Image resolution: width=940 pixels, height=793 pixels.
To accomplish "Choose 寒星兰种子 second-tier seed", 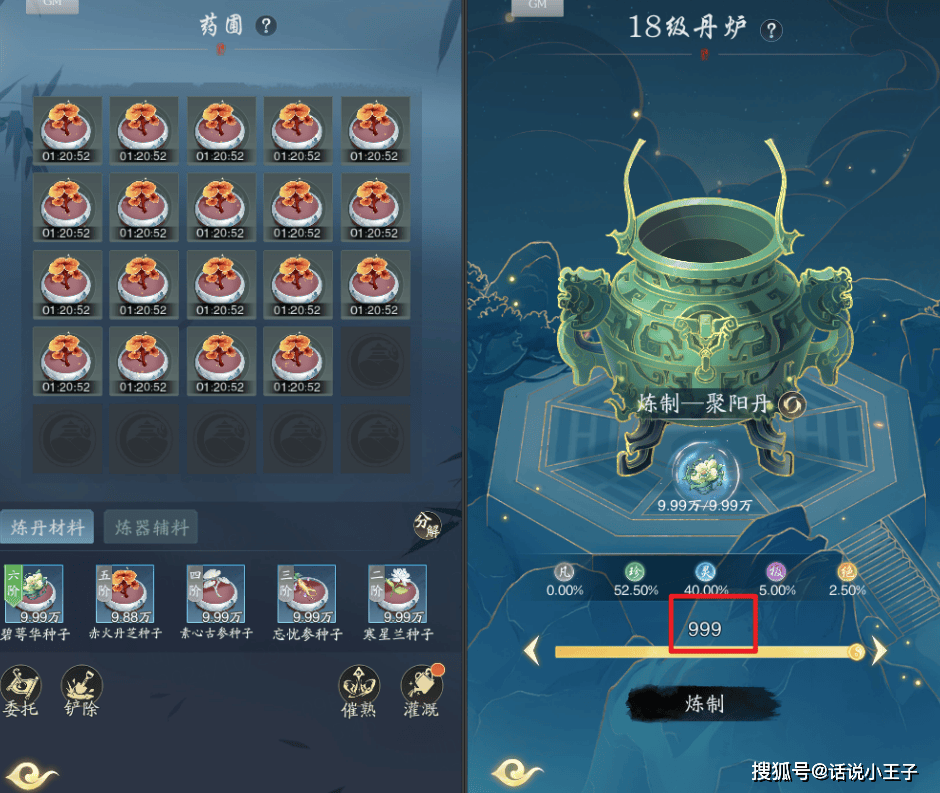I will (x=397, y=593).
